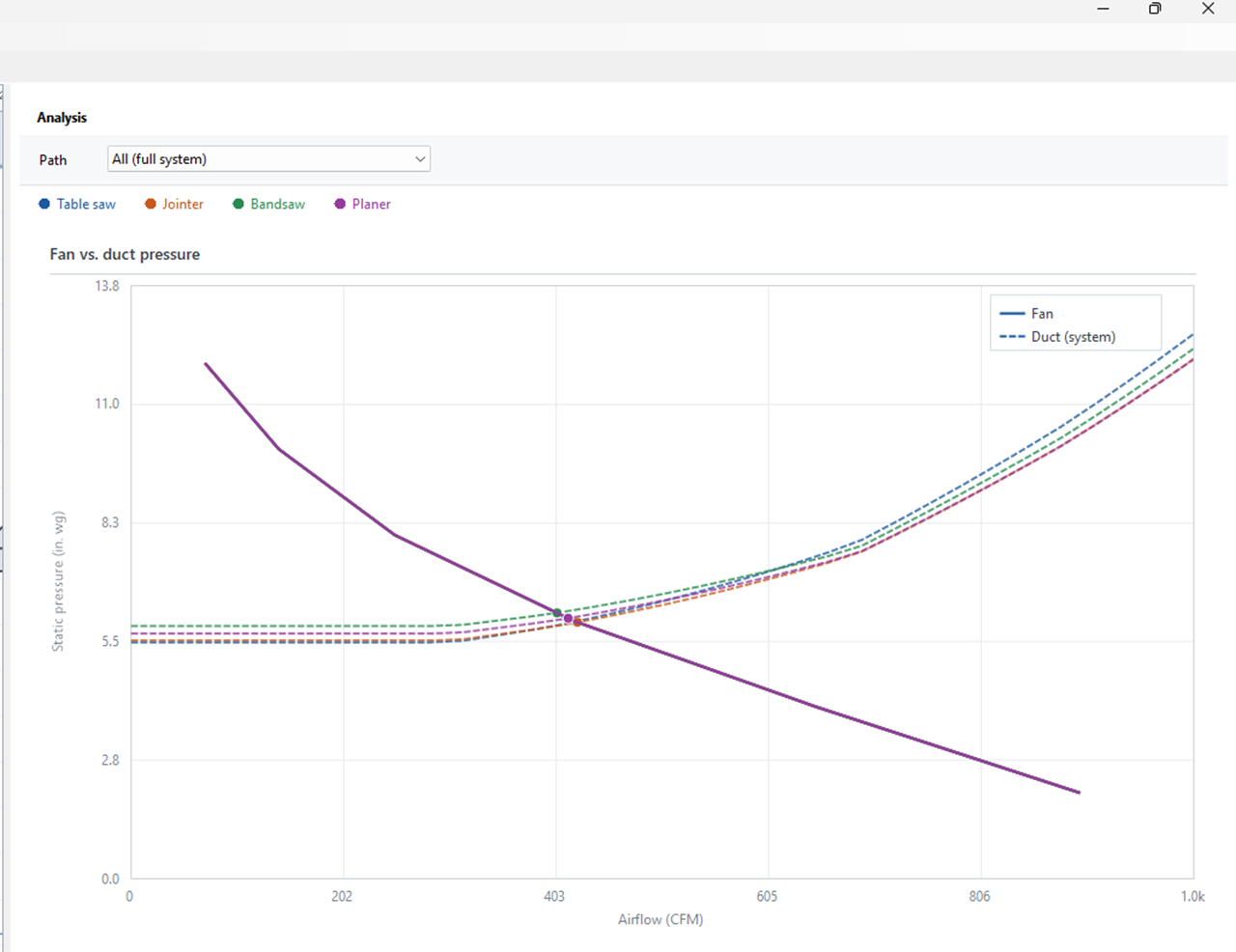Image resolution: width=1236 pixels, height=952 pixels.
Task: Click the 11.0 pressure axis tick label
Action: coord(107,405)
